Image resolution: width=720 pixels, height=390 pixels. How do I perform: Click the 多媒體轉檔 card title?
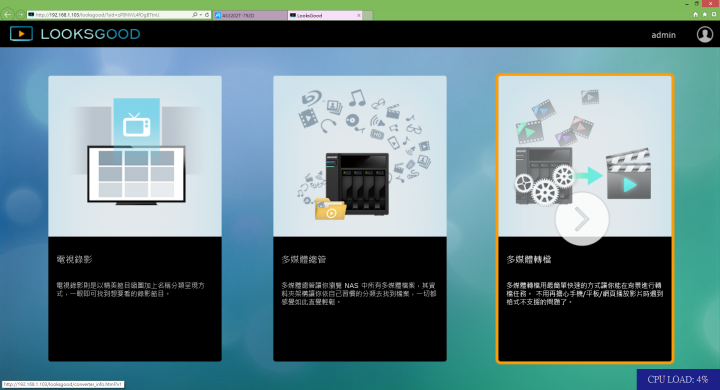pos(529,260)
